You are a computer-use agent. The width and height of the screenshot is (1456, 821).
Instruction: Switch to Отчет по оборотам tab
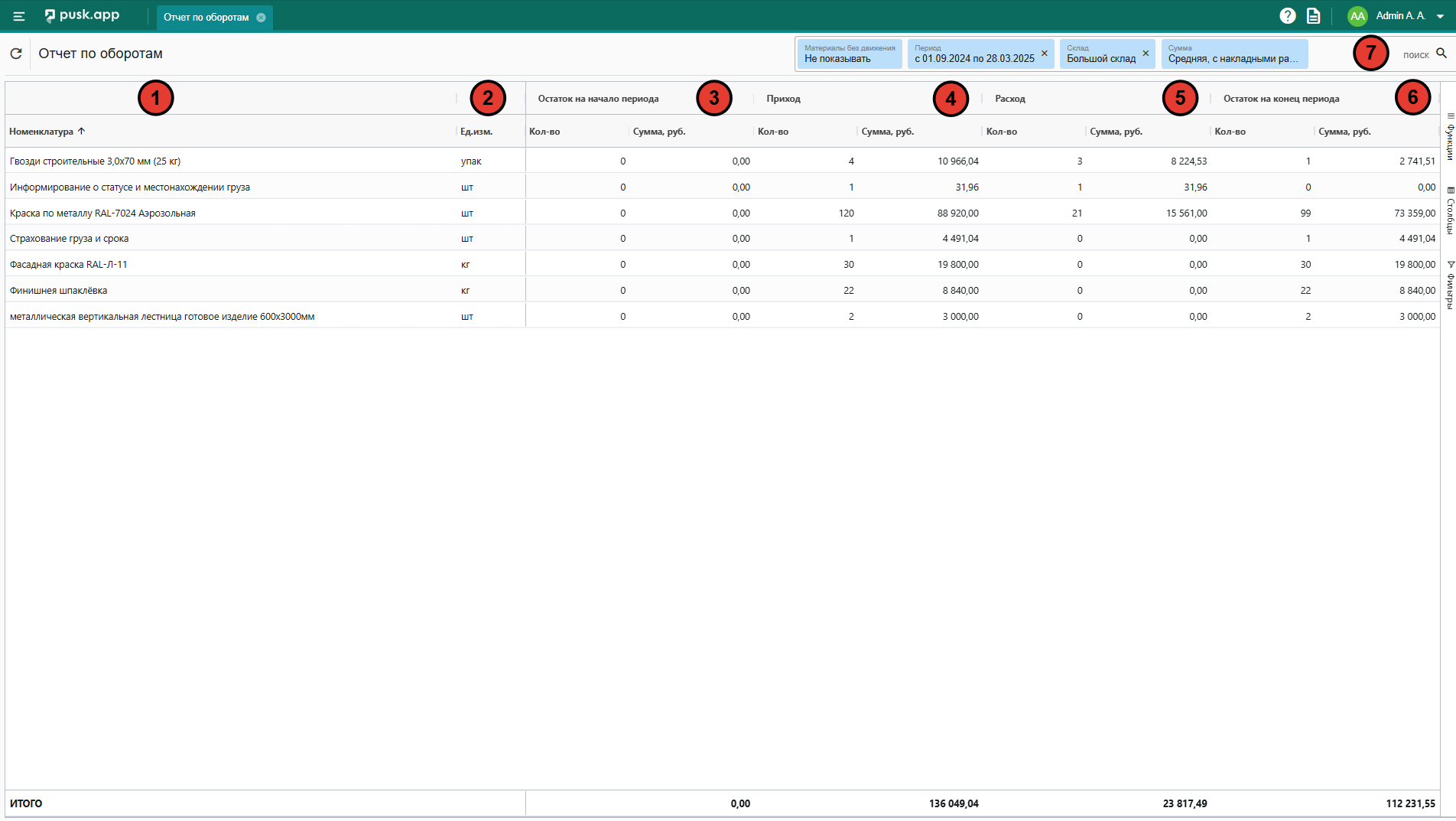[x=206, y=18]
